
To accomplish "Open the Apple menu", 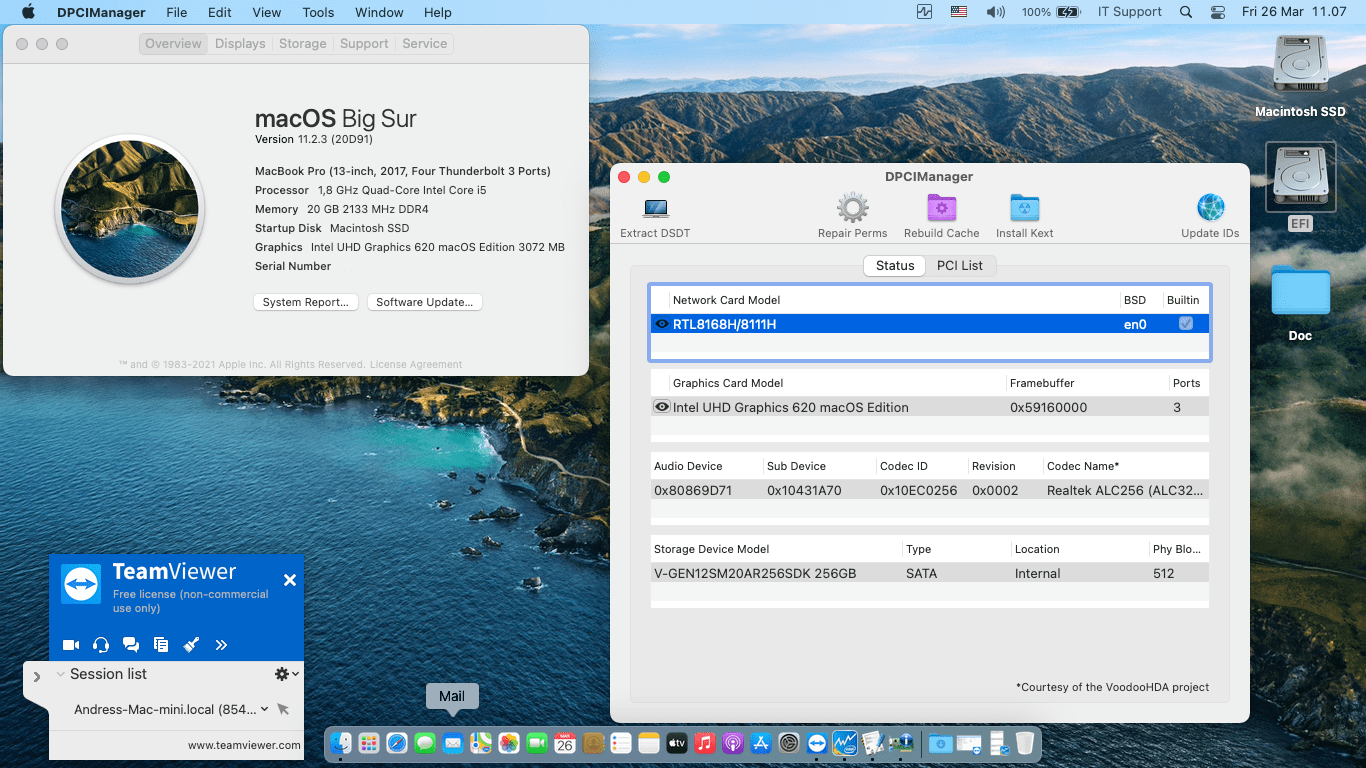I will coord(28,12).
